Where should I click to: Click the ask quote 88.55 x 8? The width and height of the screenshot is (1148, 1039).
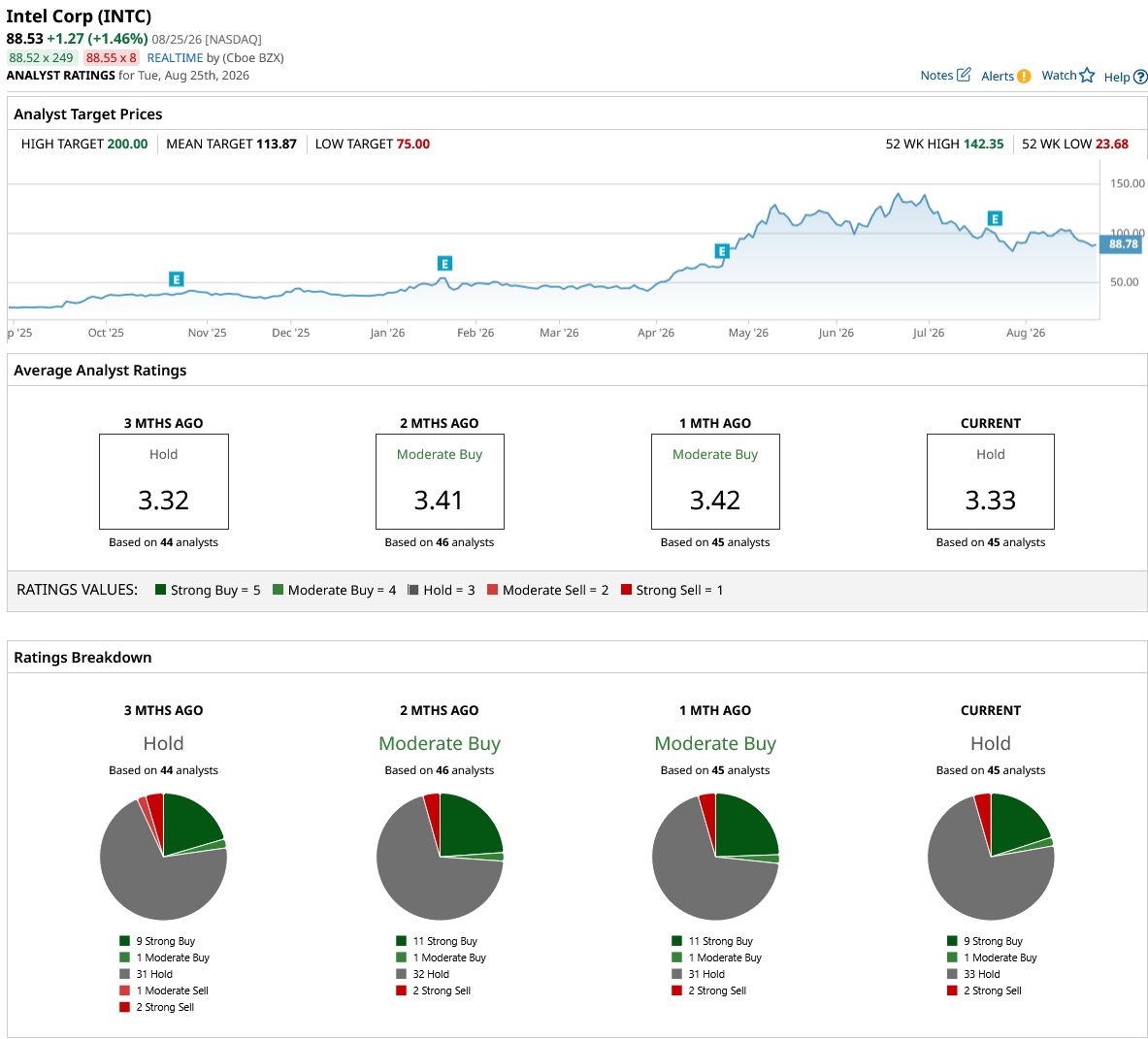pyautogui.click(x=112, y=58)
